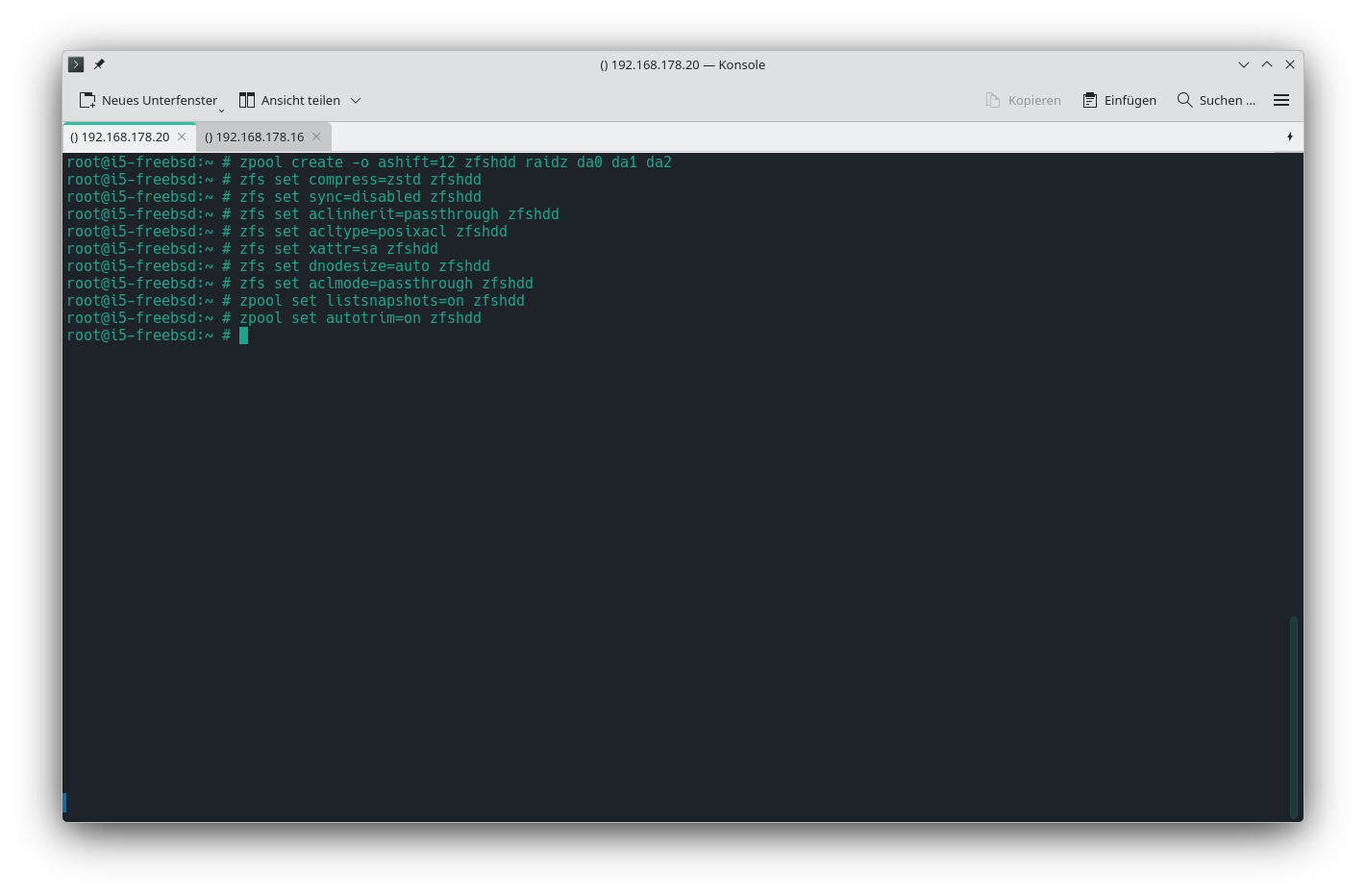Minimize the Konsole window
Screen dimensions: 1366x896
coord(1243,64)
